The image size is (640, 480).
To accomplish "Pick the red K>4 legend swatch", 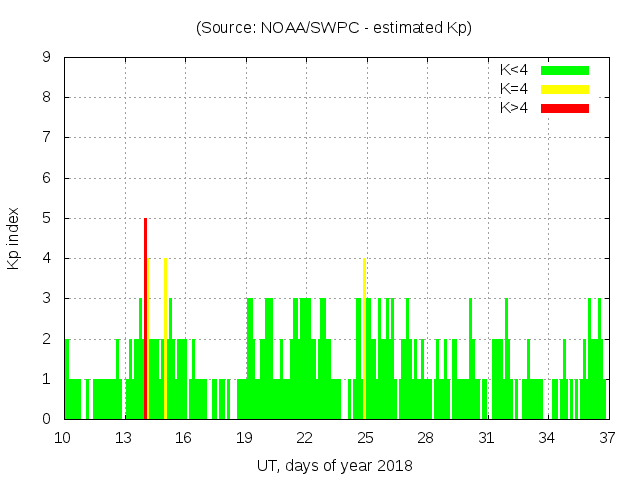I will pos(565,107).
